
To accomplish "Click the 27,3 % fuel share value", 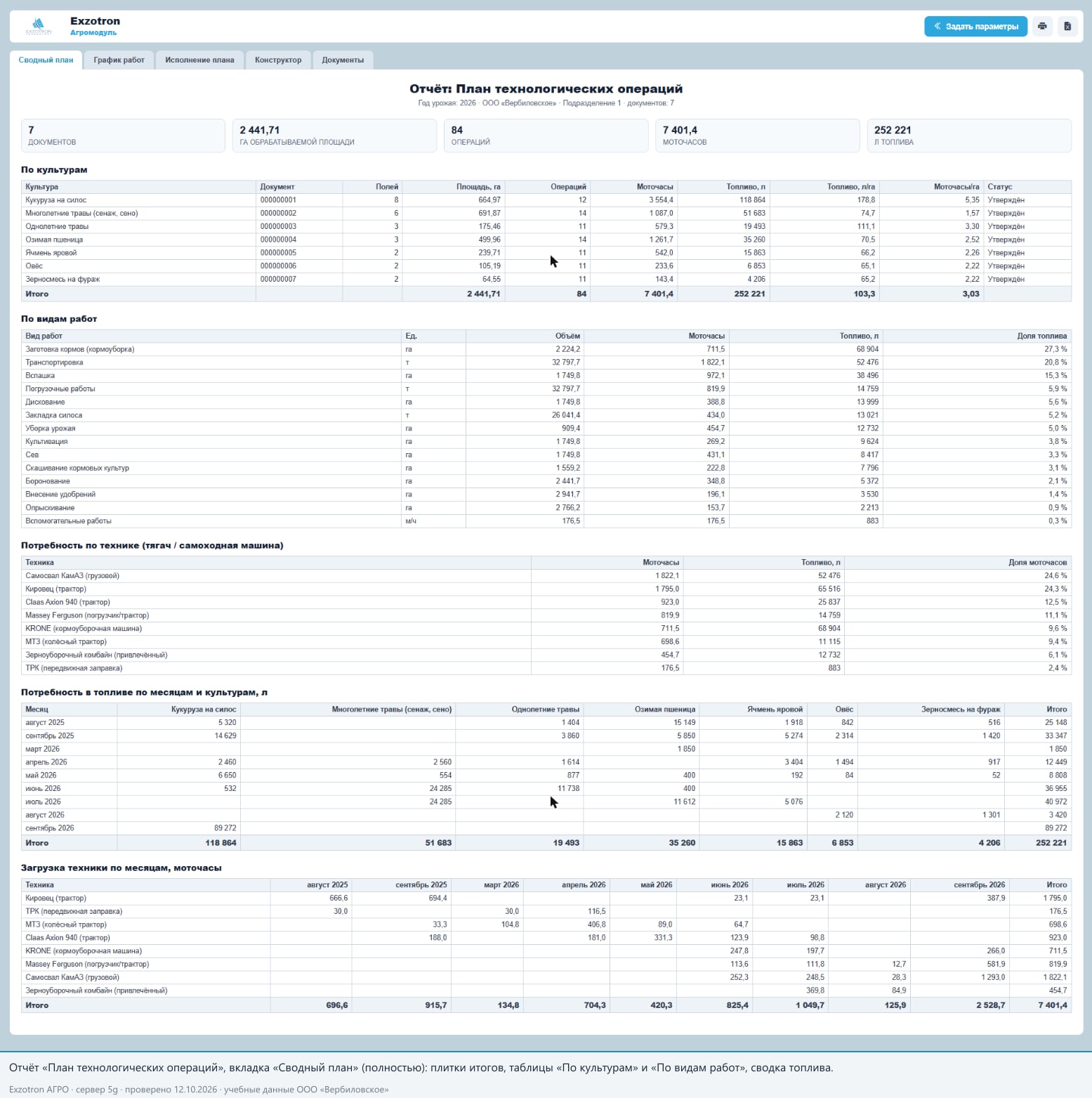I will (x=1055, y=349).
